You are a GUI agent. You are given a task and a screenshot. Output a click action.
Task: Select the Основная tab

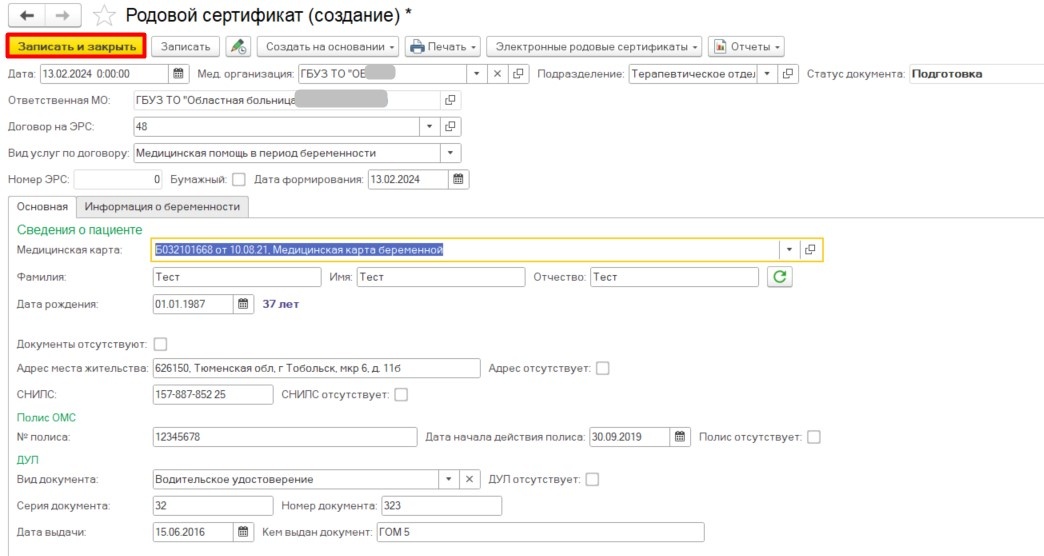coord(42,207)
